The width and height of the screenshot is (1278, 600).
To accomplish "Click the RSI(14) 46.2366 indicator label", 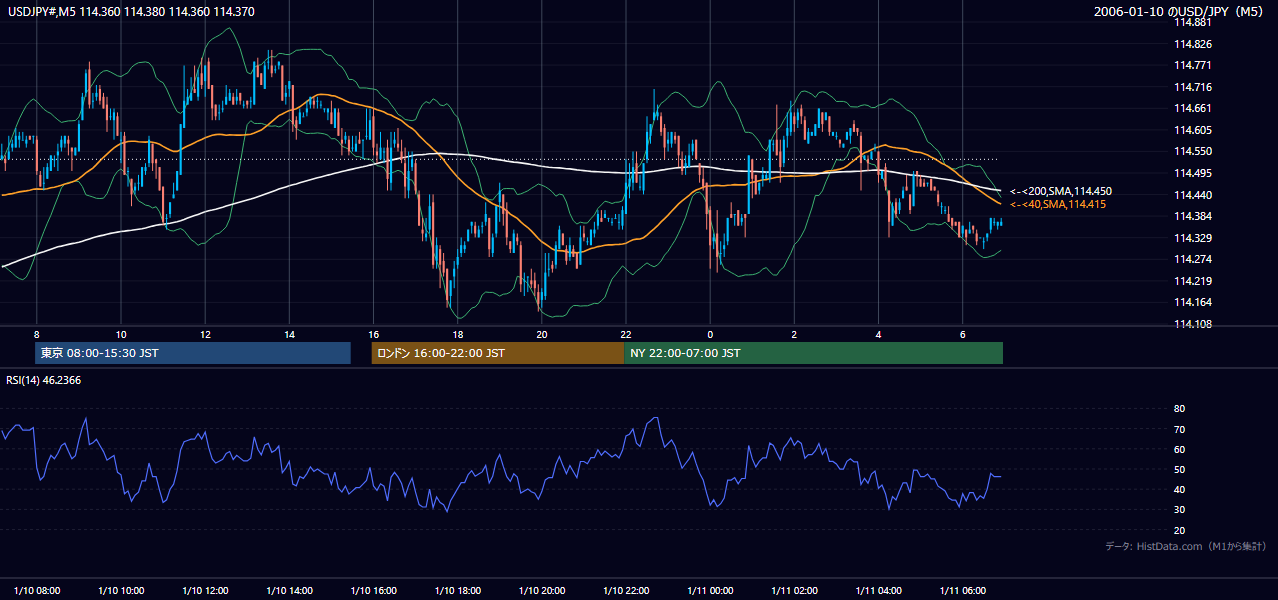I will click(44, 380).
